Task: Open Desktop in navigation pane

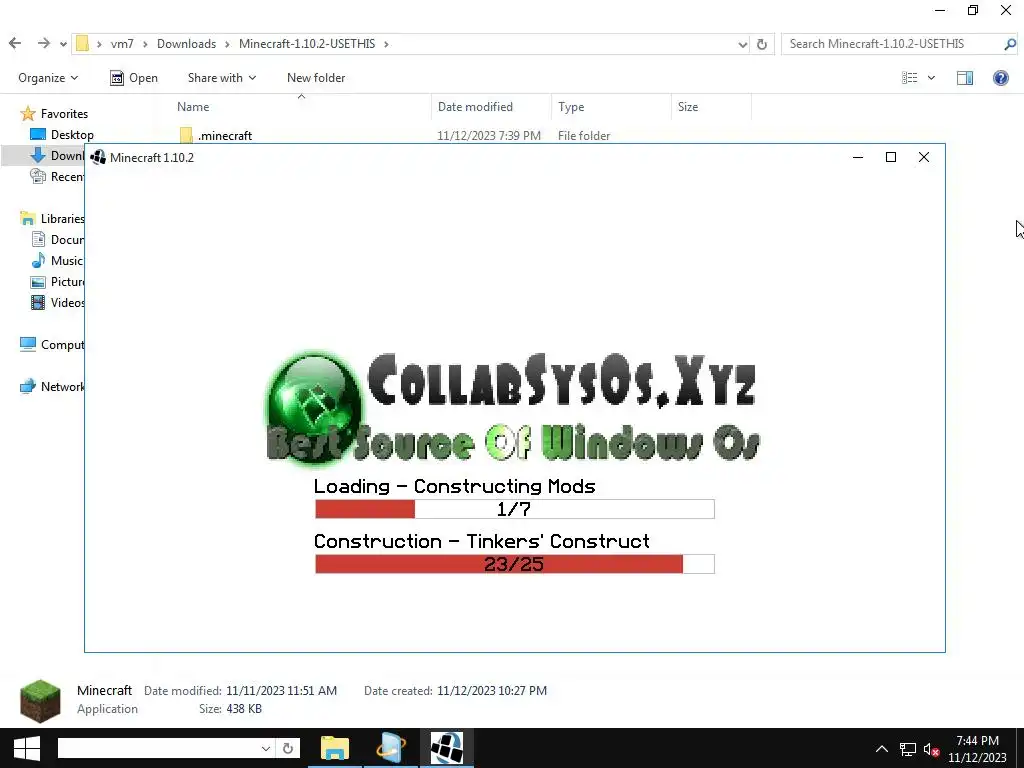Action: (62, 135)
